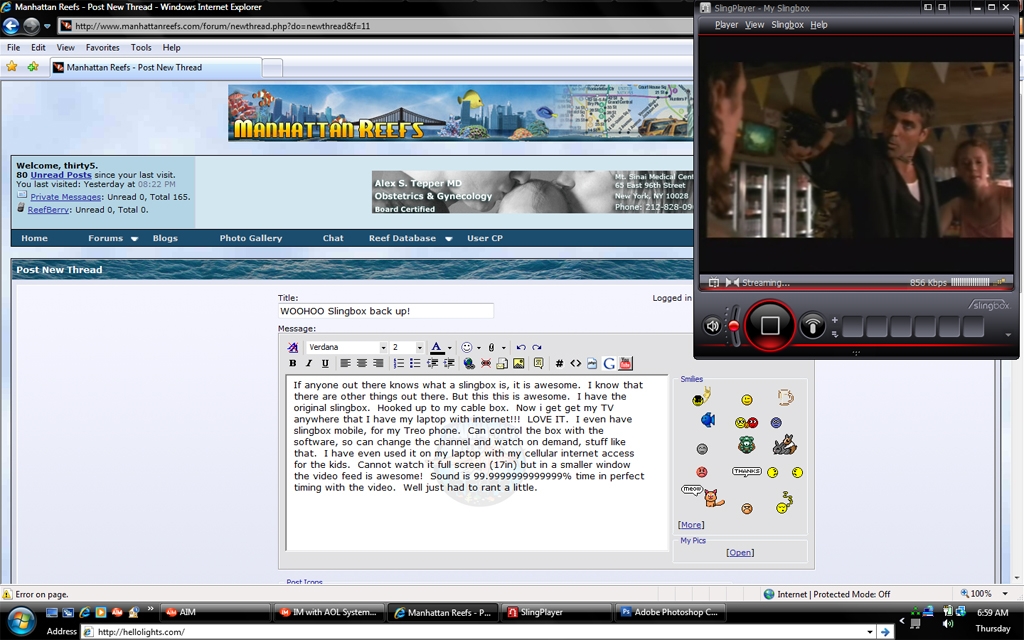Wrap selection in quote tags
Viewport: 1024px width, 640px height.
pyautogui.click(x=539, y=363)
